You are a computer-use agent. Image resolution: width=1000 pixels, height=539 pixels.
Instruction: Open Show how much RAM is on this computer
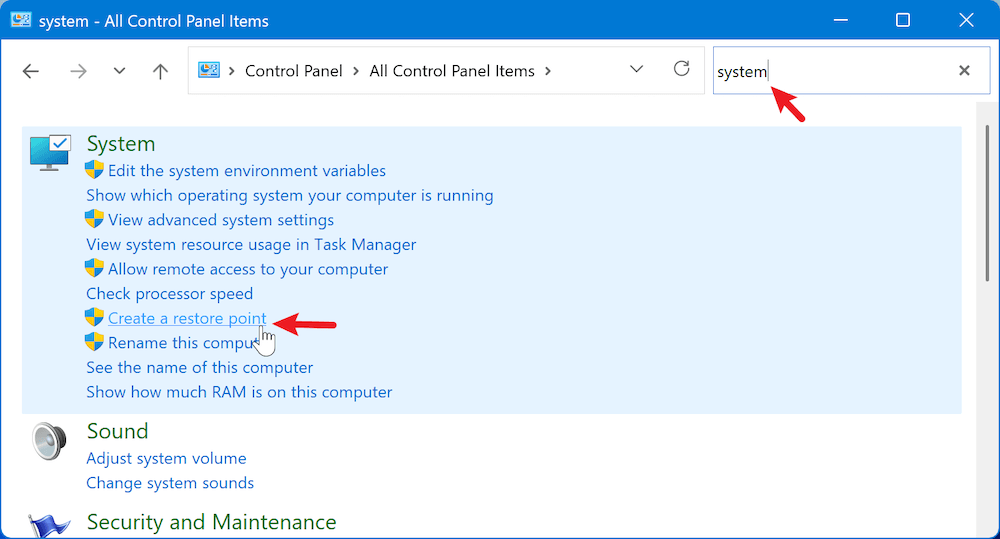tap(239, 392)
